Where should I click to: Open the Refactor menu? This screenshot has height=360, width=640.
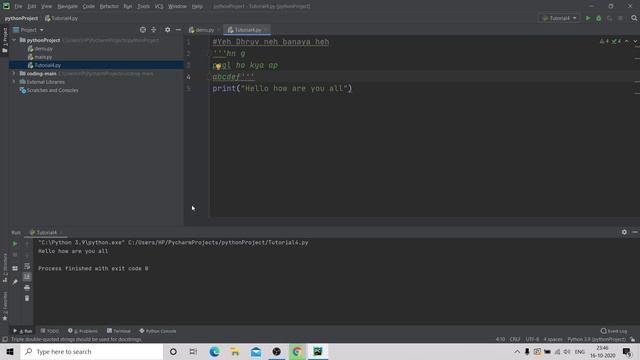(109, 6)
